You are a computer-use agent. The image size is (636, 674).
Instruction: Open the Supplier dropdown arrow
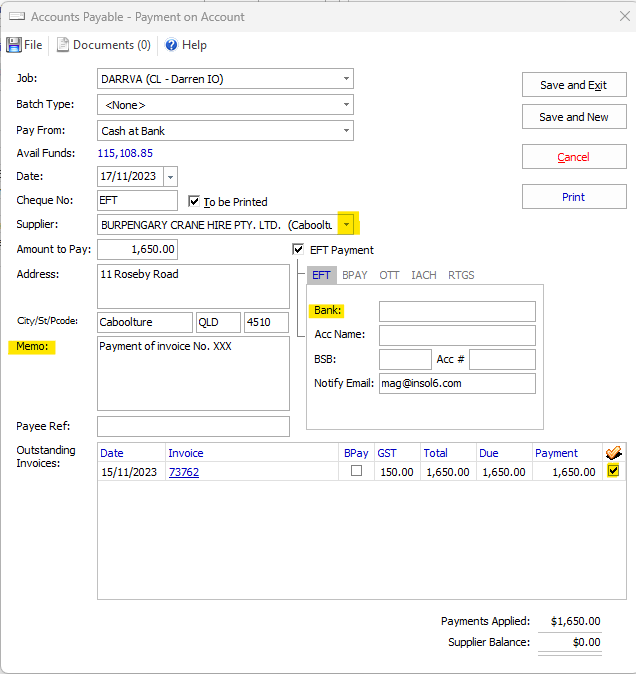pyautogui.click(x=346, y=225)
